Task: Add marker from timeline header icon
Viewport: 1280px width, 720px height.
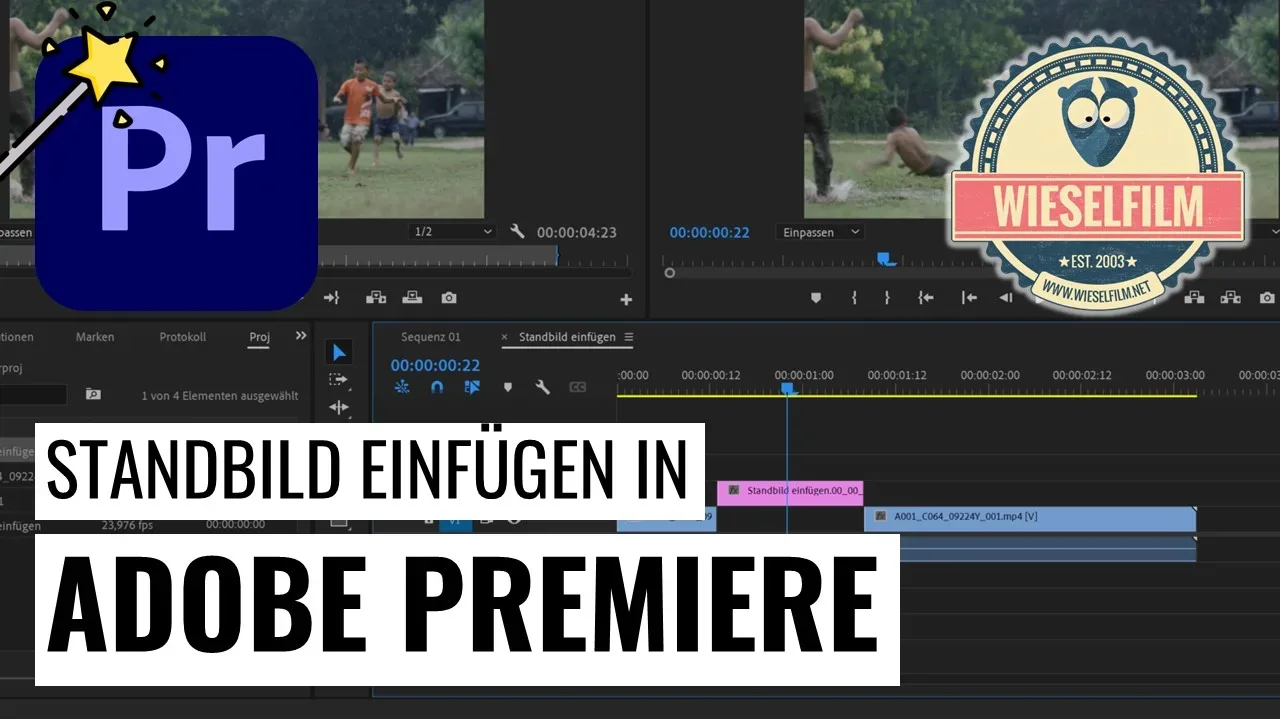Action: [507, 387]
